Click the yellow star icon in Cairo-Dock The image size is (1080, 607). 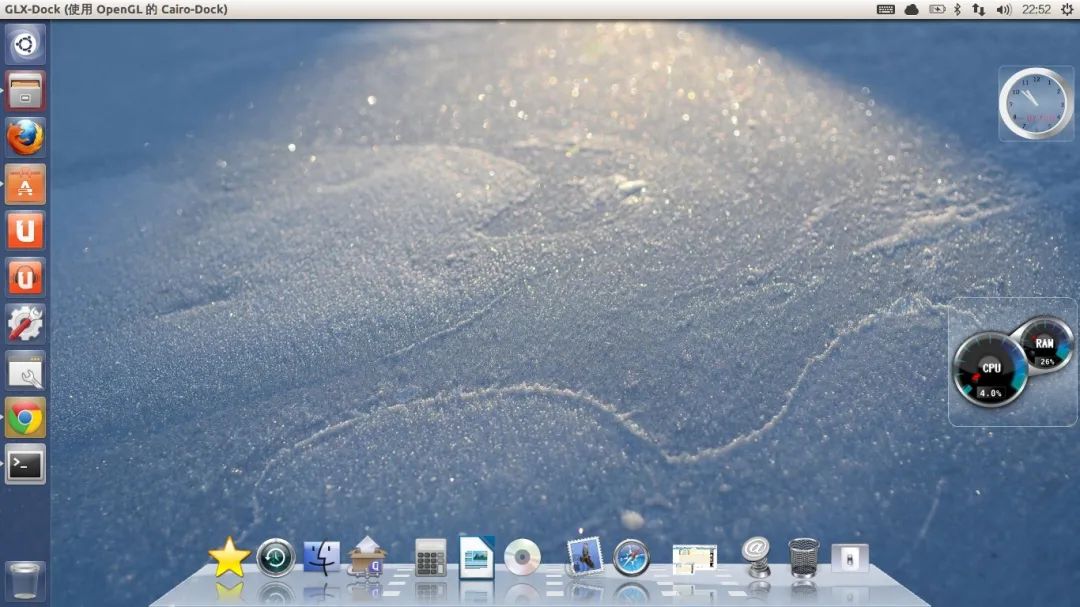pos(229,558)
